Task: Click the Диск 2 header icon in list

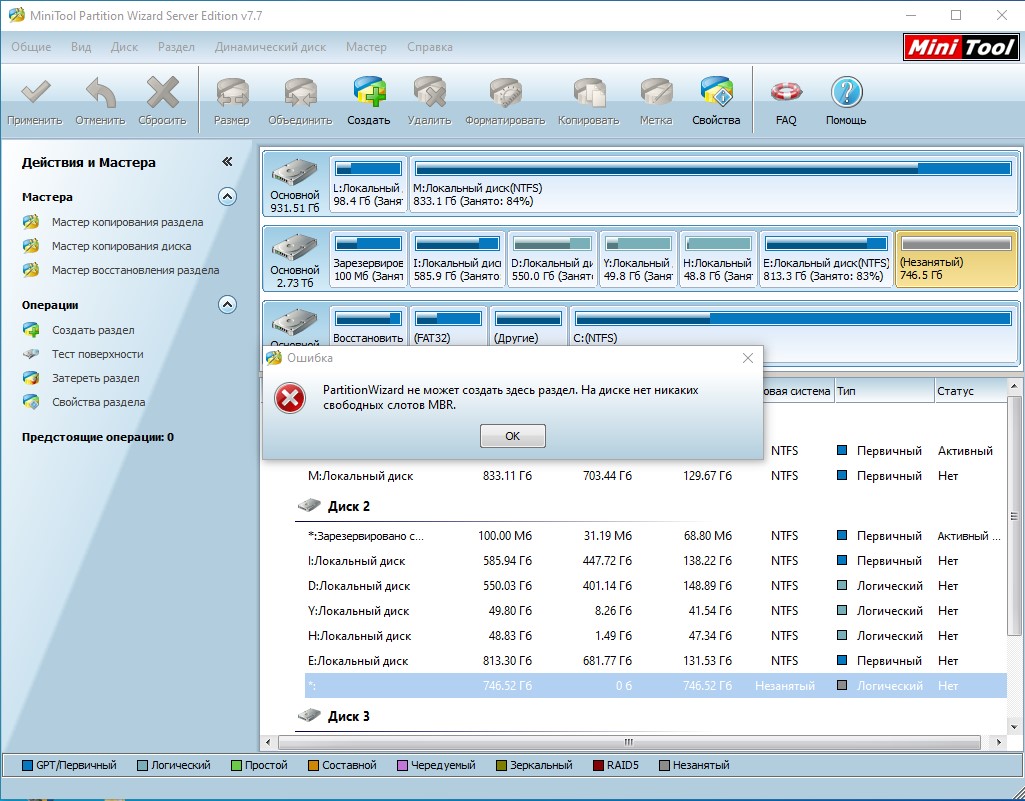Action: click(310, 505)
